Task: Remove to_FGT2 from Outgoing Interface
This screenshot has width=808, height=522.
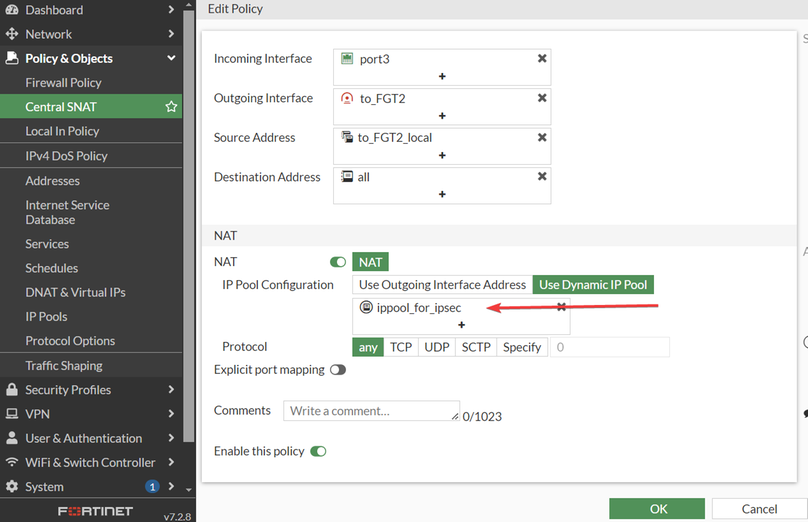Action: point(542,98)
